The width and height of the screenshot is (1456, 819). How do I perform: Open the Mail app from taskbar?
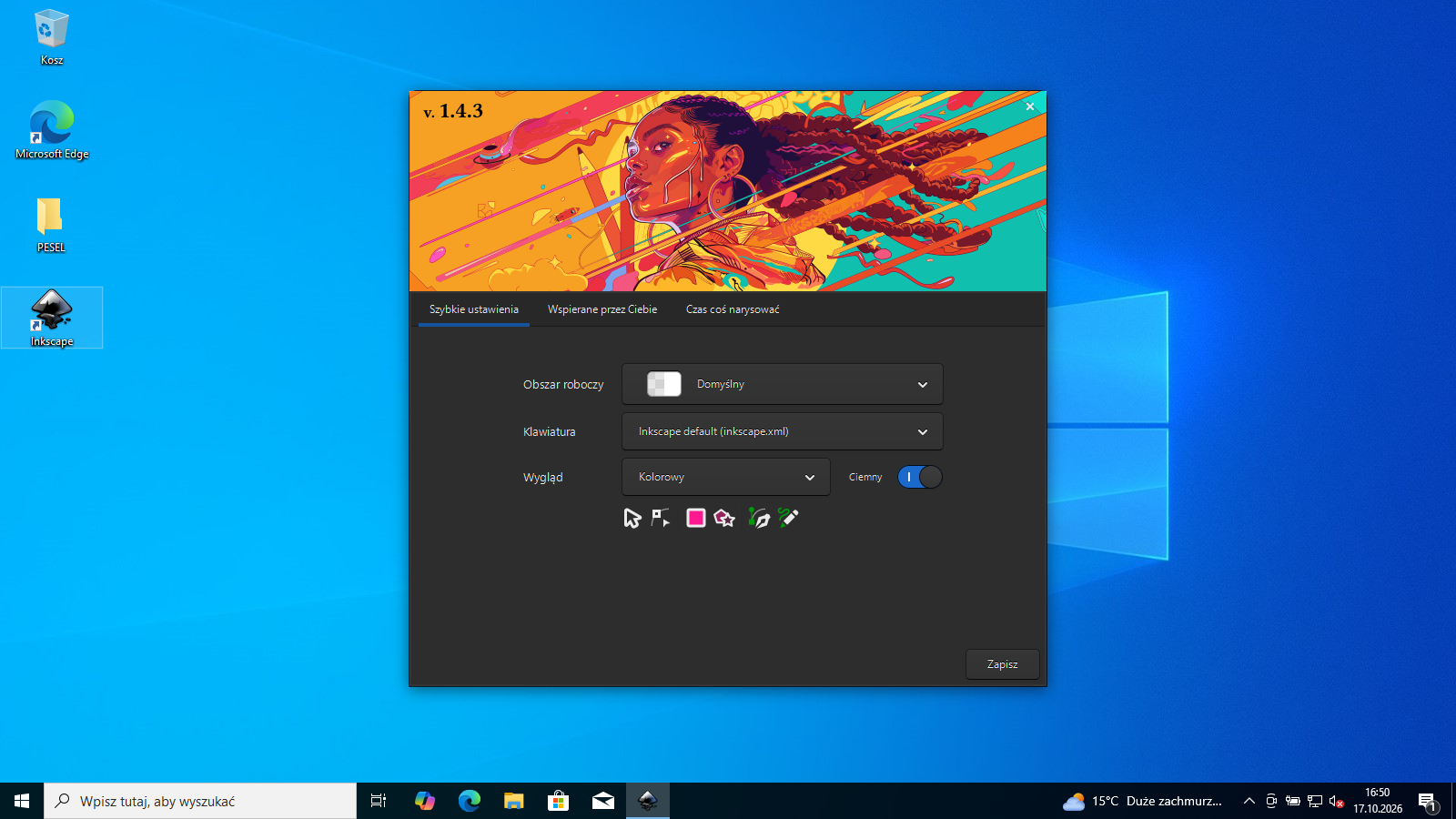coord(603,801)
